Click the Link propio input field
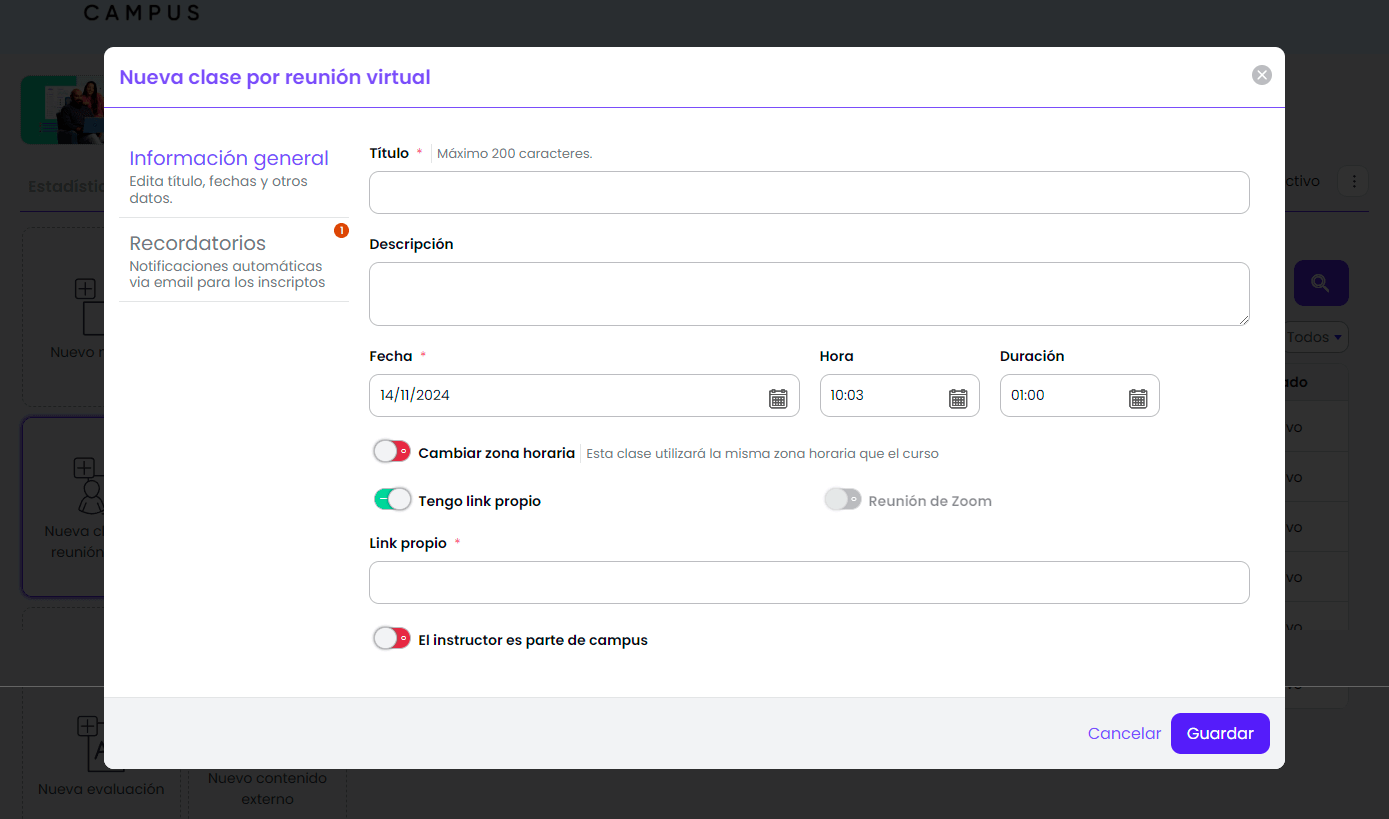The image size is (1389, 819). pyautogui.click(x=809, y=582)
